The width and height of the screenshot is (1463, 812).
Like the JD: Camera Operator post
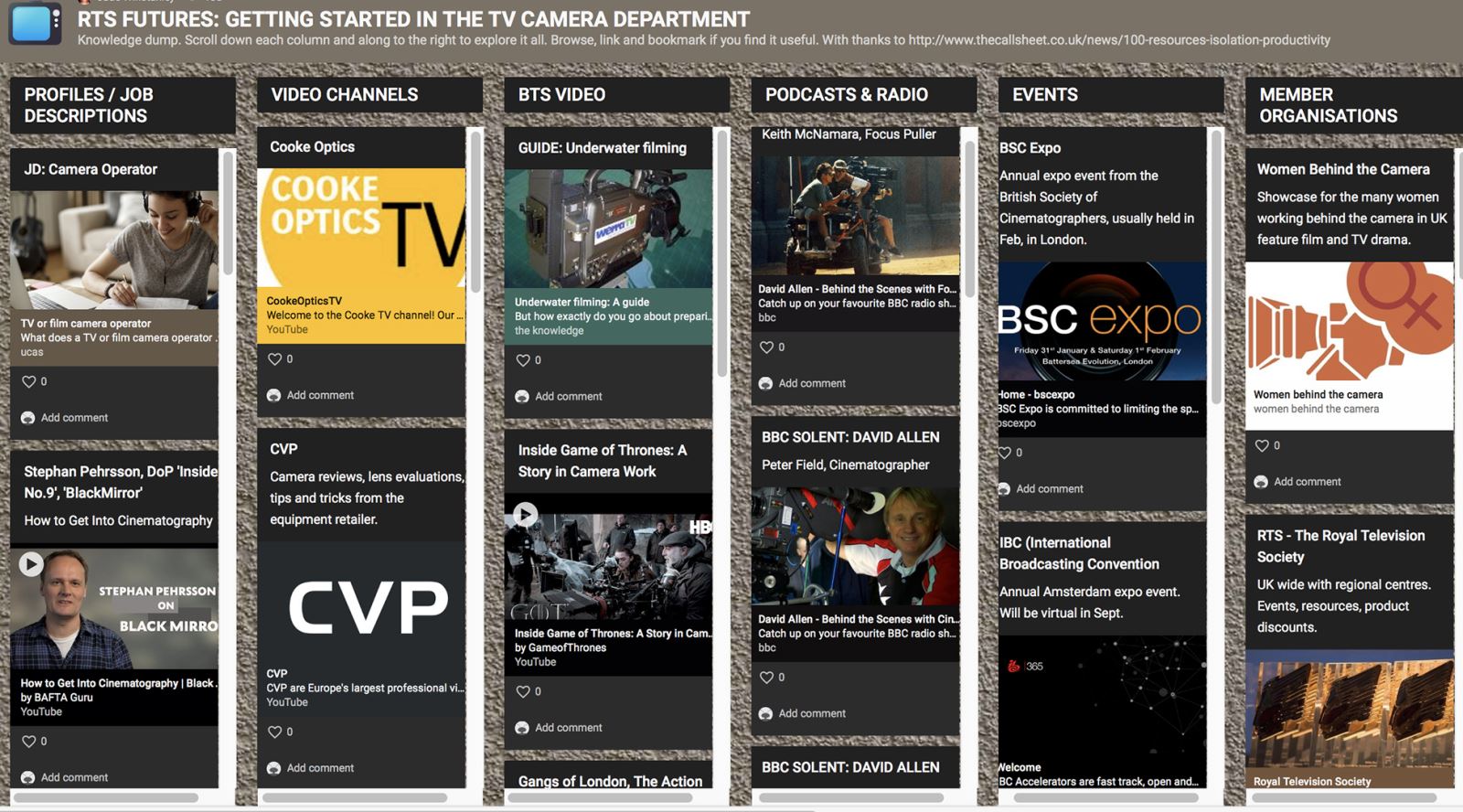click(28, 382)
